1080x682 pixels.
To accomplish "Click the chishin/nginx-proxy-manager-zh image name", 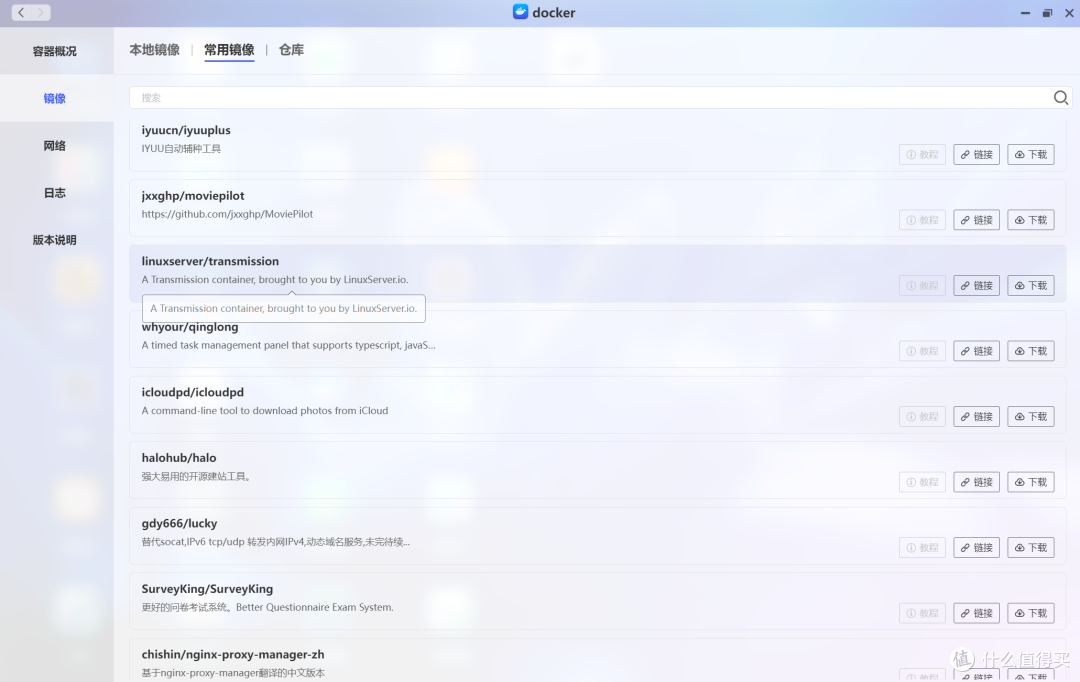I will (233, 654).
